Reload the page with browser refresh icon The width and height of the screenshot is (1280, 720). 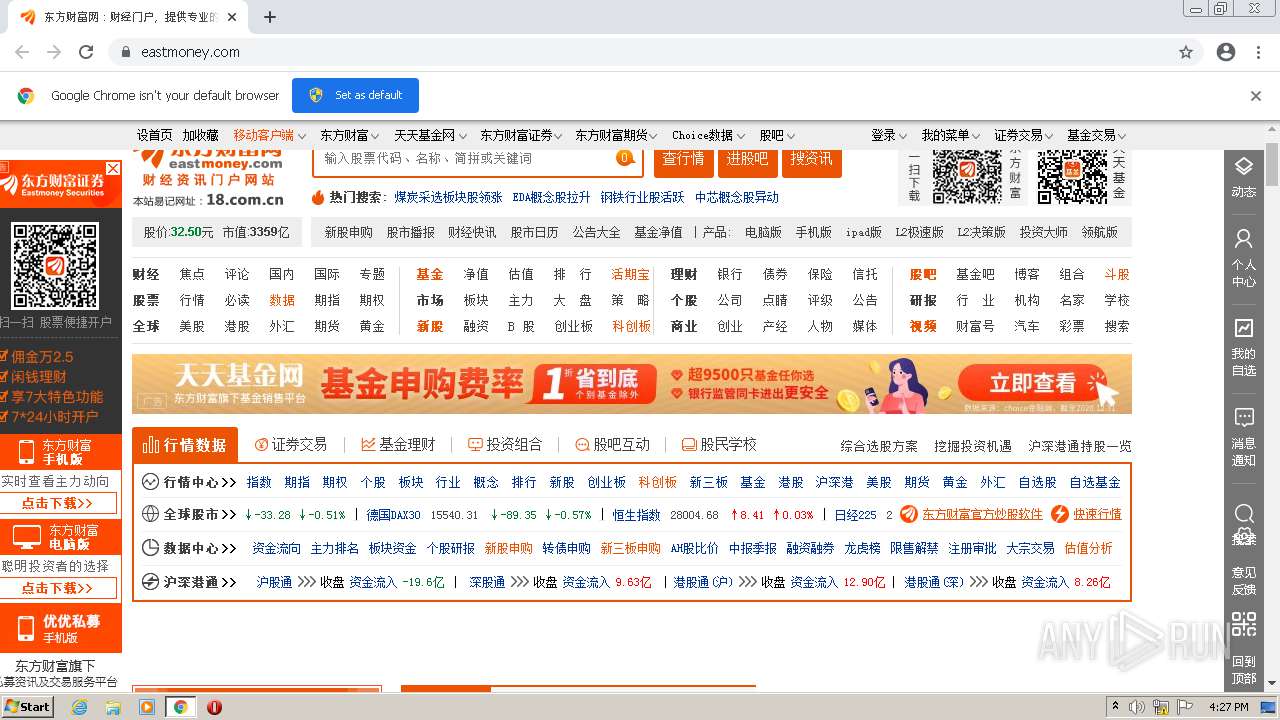coord(86,52)
